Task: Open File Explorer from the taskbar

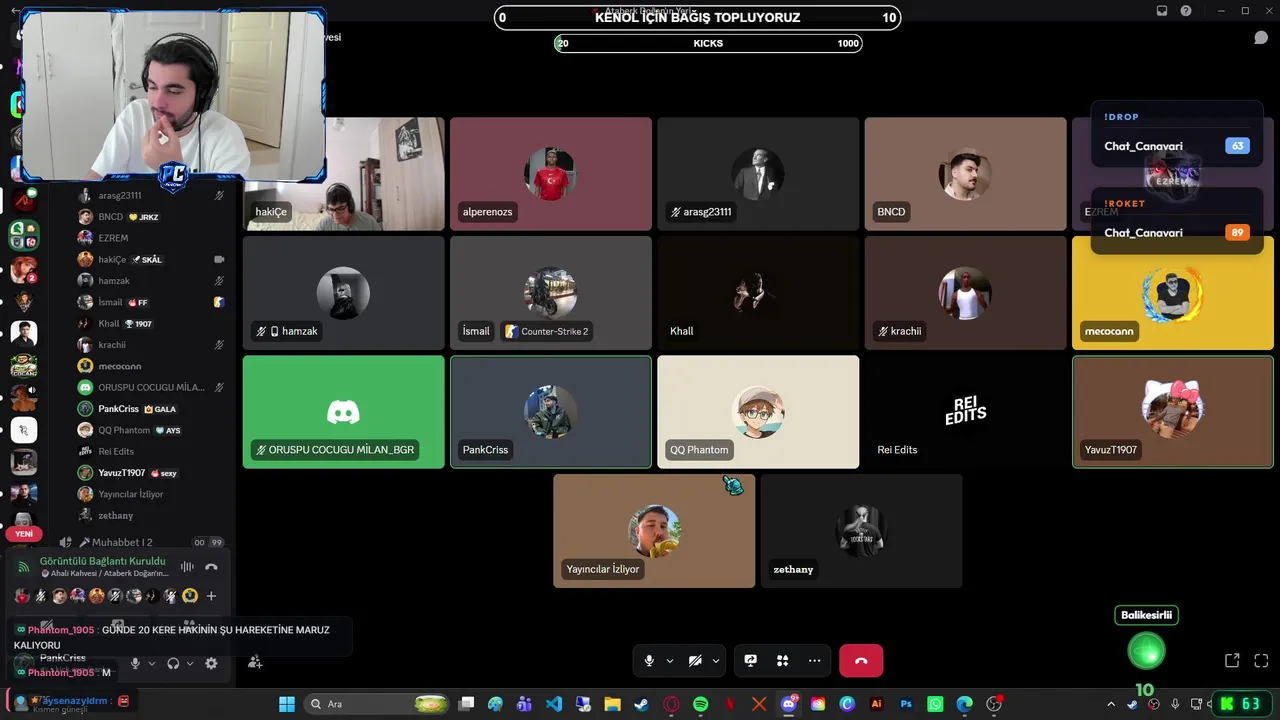Action: (612, 704)
